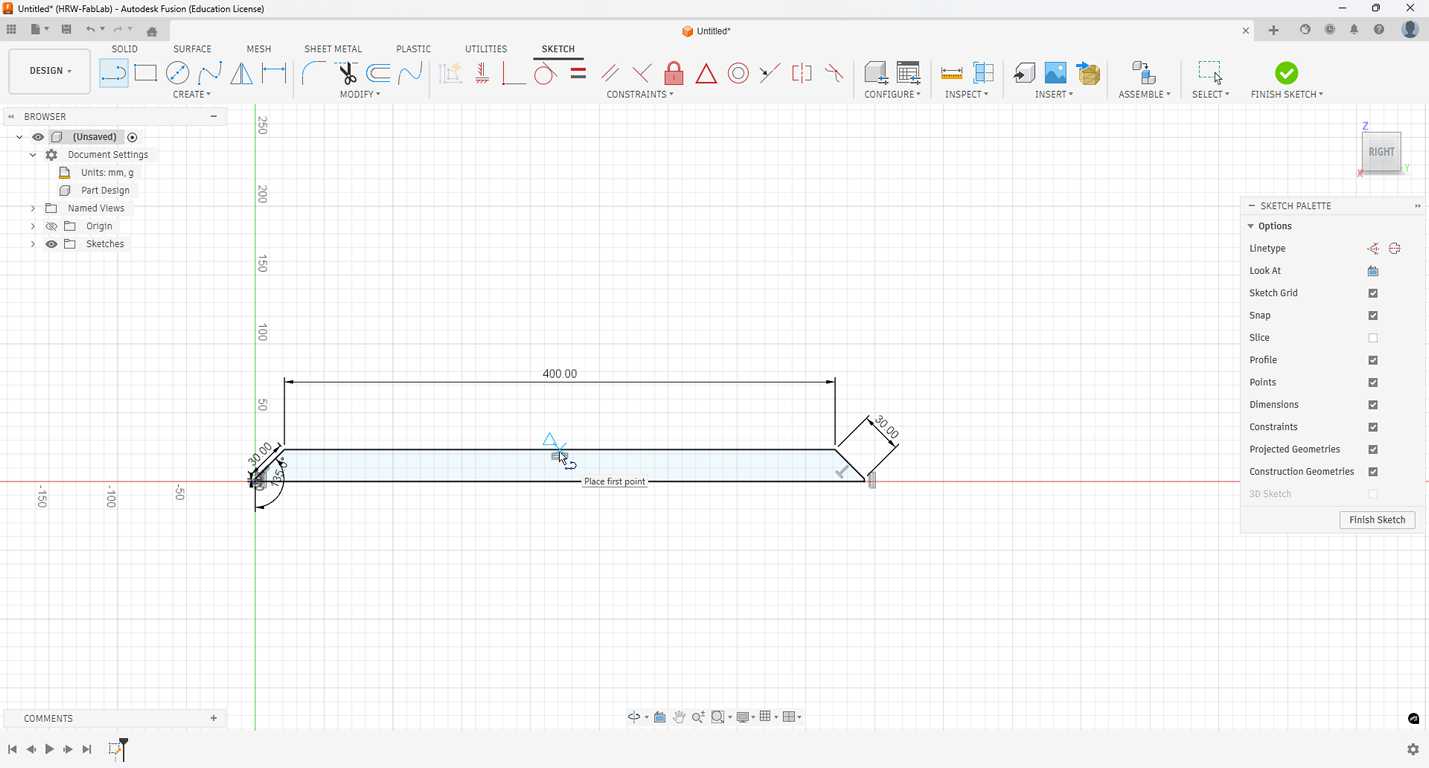This screenshot has height=768, width=1429.
Task: Toggle the Projected Geometries checkbox
Action: tap(1373, 449)
